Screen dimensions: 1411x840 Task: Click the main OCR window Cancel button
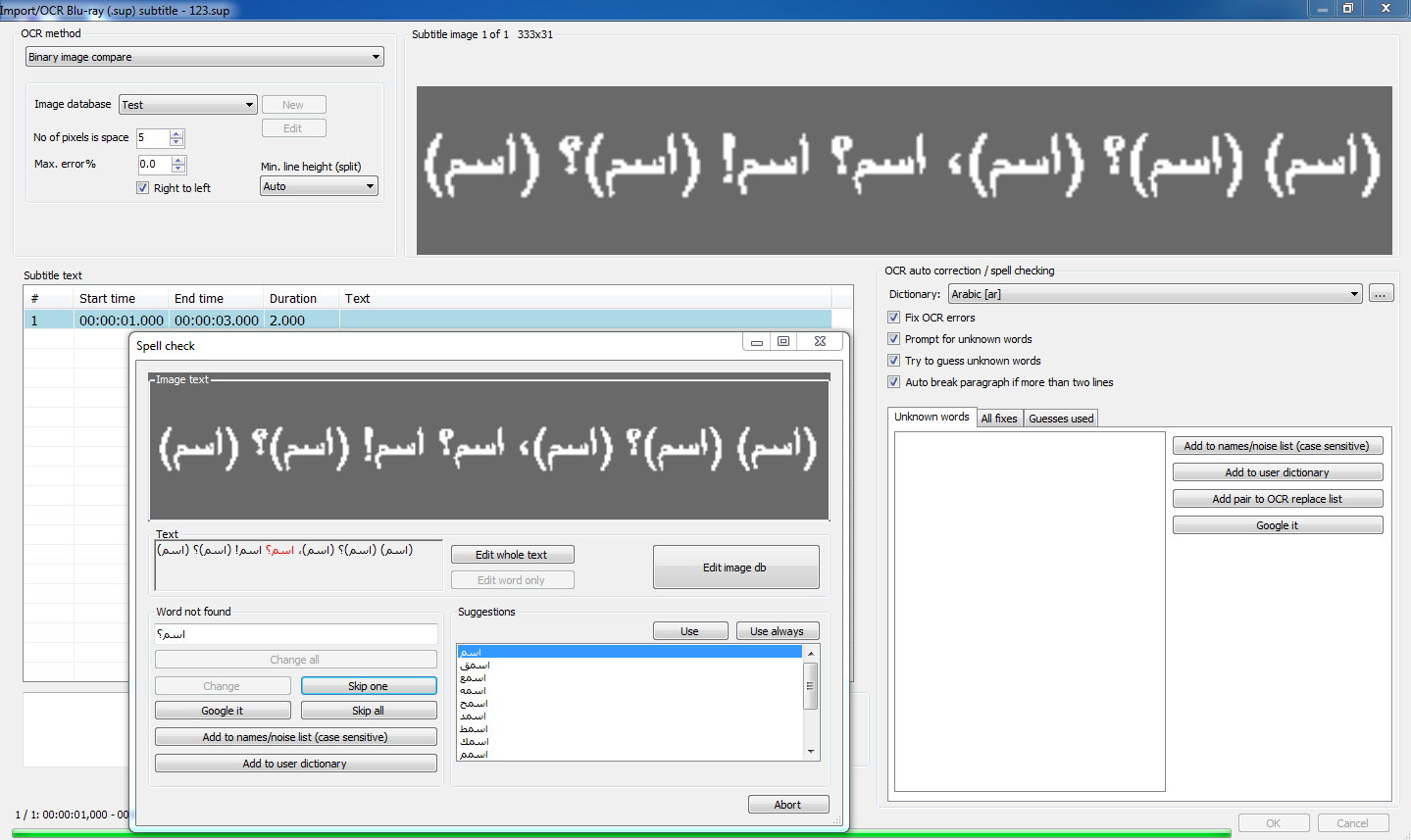1353,823
